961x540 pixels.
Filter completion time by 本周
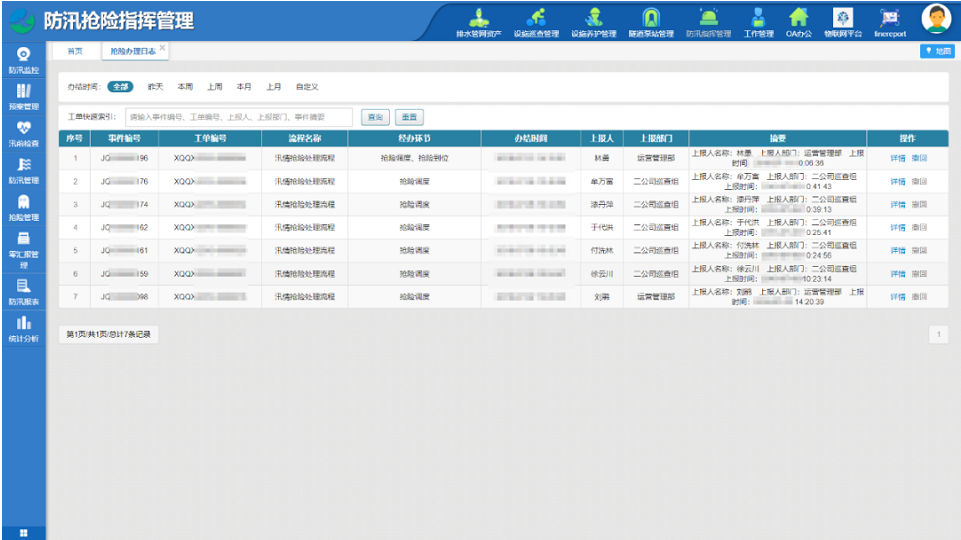point(185,86)
